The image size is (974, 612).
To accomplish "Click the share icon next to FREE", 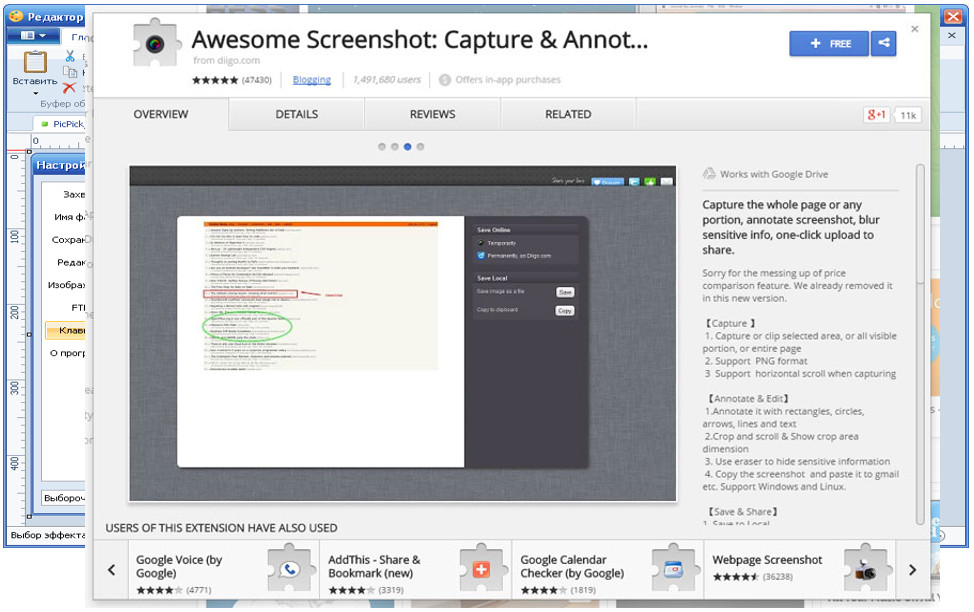I will coord(883,43).
